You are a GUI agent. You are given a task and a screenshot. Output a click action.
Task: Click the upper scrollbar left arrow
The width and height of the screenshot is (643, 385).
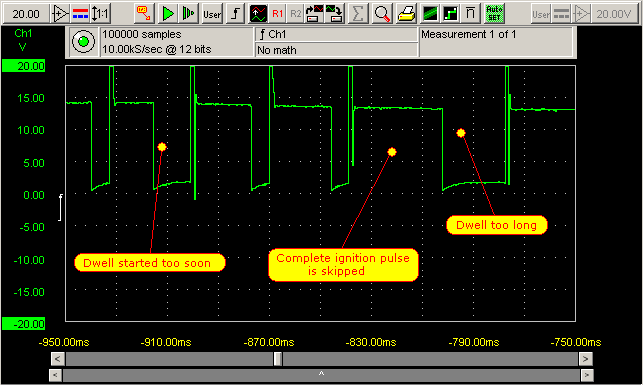57,359
